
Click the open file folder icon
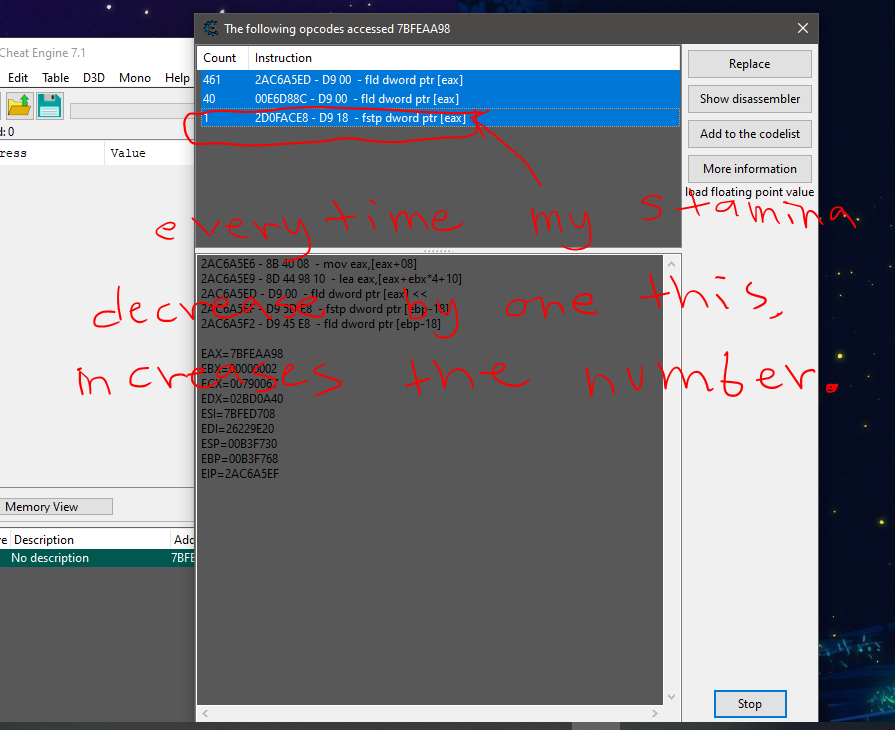click(x=20, y=105)
